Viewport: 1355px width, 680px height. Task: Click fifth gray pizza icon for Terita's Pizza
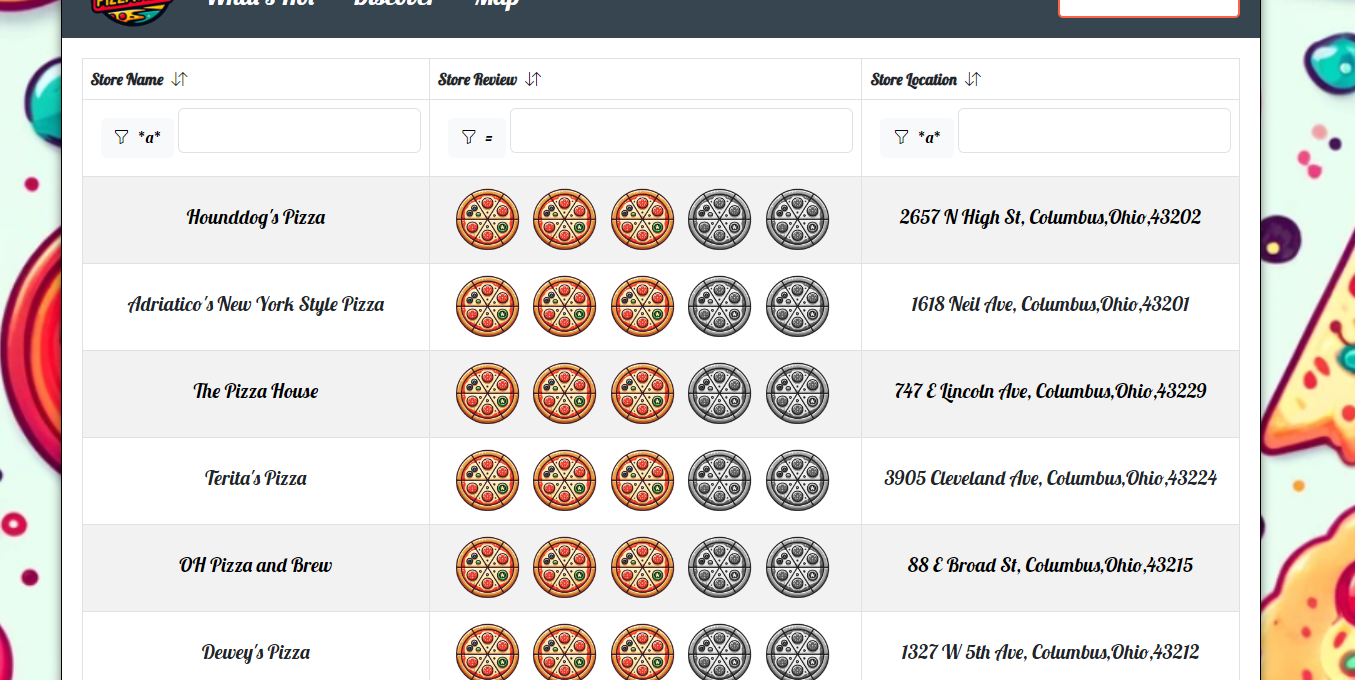[797, 480]
